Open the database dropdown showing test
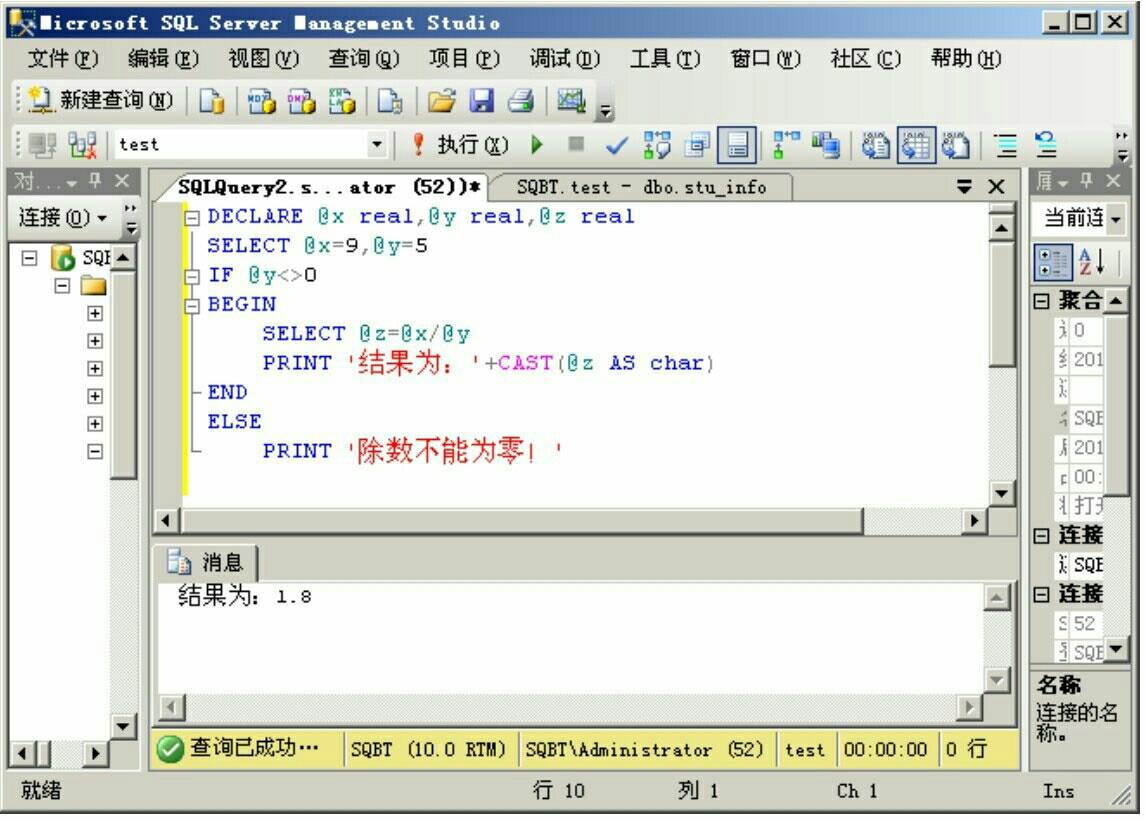This screenshot has width=1147, height=821. [x=377, y=143]
